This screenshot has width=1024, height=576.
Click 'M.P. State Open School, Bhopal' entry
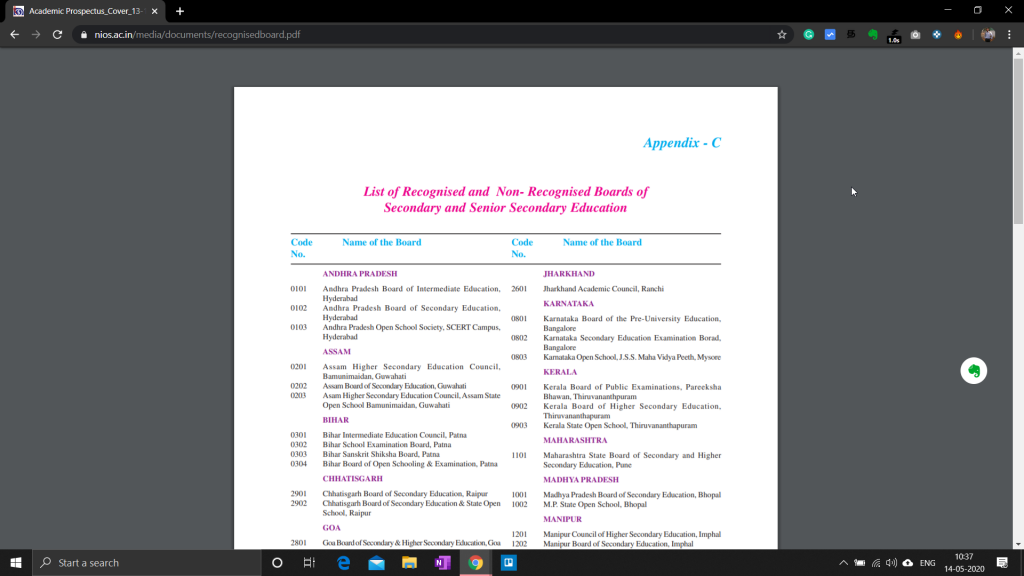coord(595,504)
